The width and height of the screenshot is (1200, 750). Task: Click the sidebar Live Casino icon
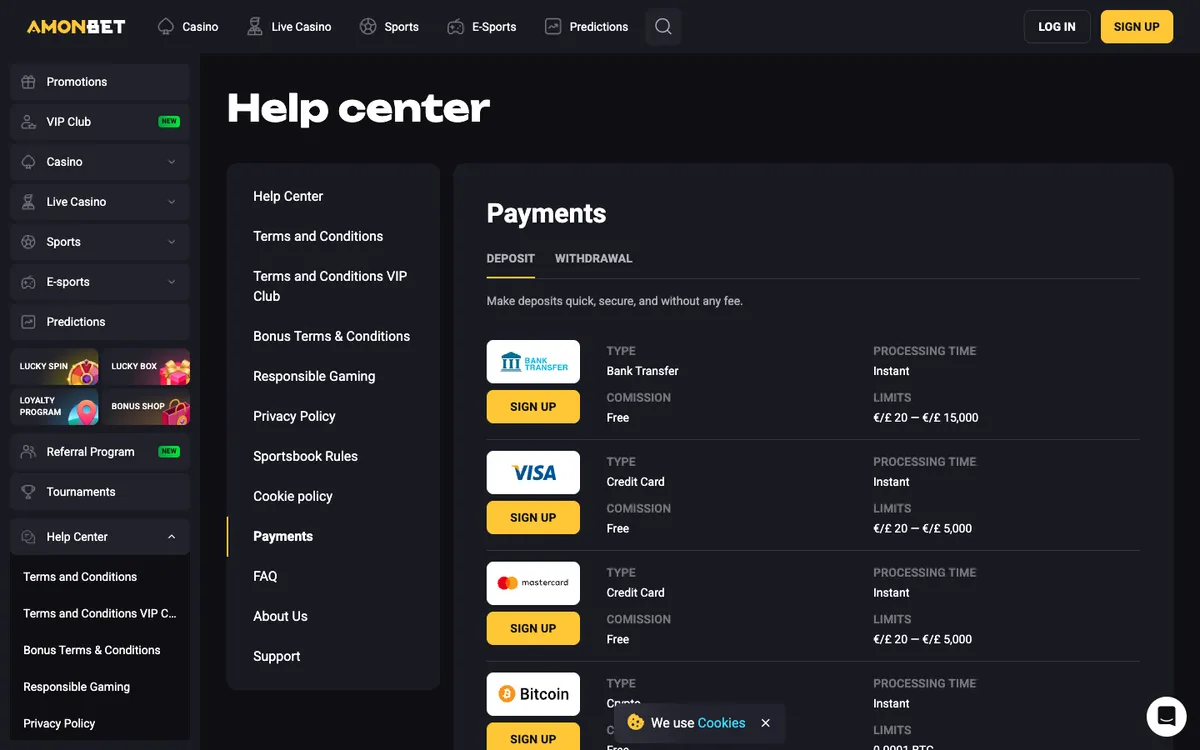[x=28, y=202]
